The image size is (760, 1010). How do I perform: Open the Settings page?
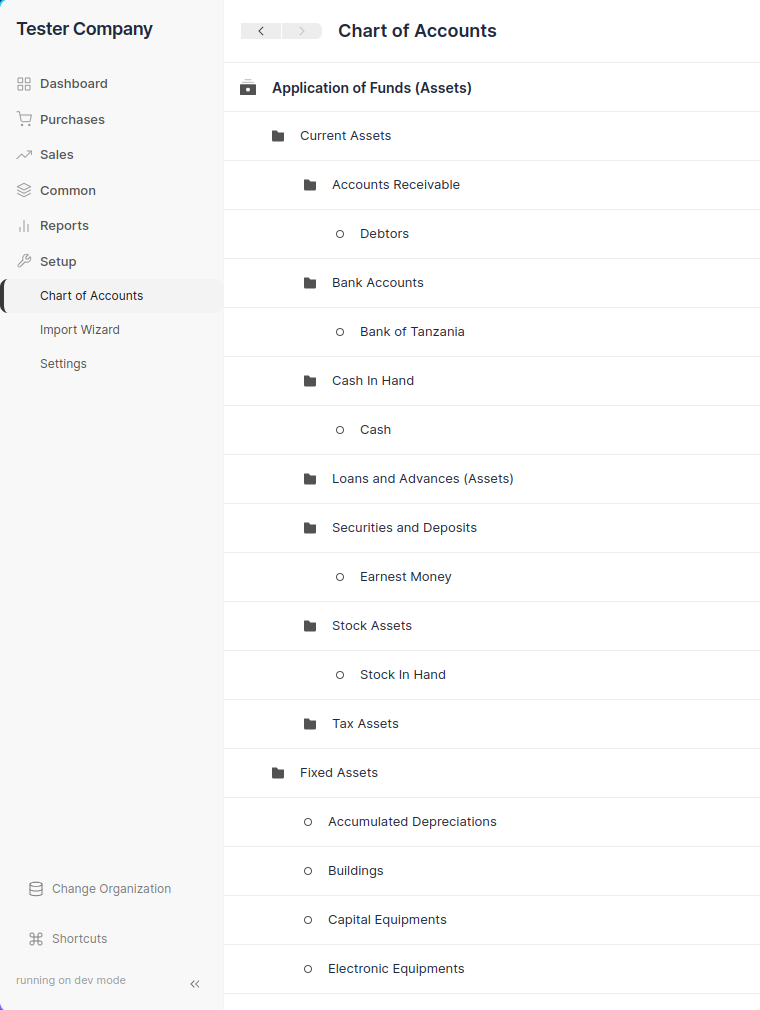(63, 363)
